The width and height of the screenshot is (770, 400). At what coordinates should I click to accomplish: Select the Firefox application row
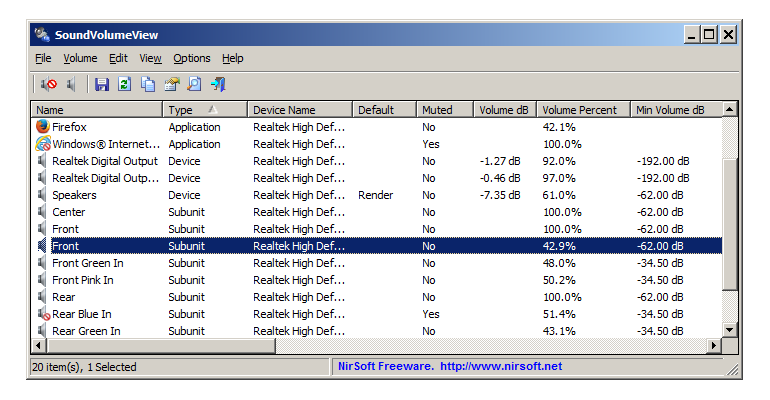377,127
